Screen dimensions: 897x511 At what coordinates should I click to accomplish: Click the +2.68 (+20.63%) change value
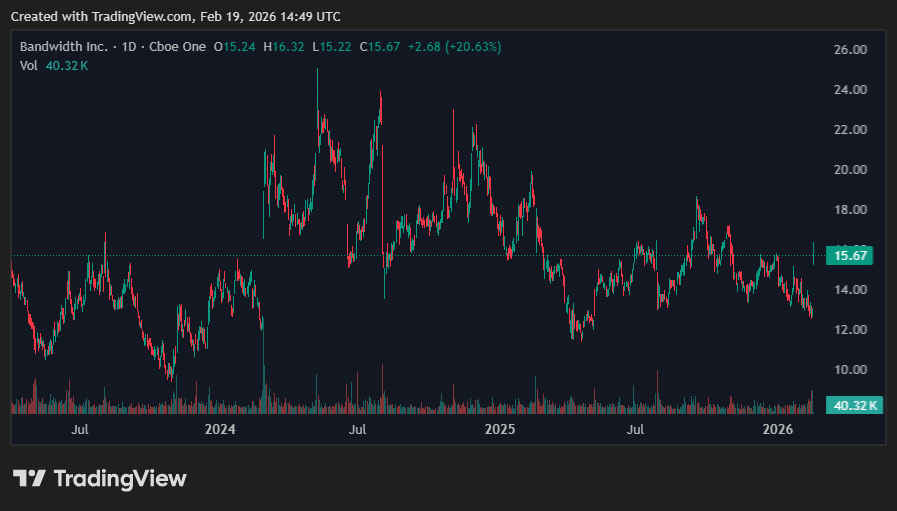point(455,47)
